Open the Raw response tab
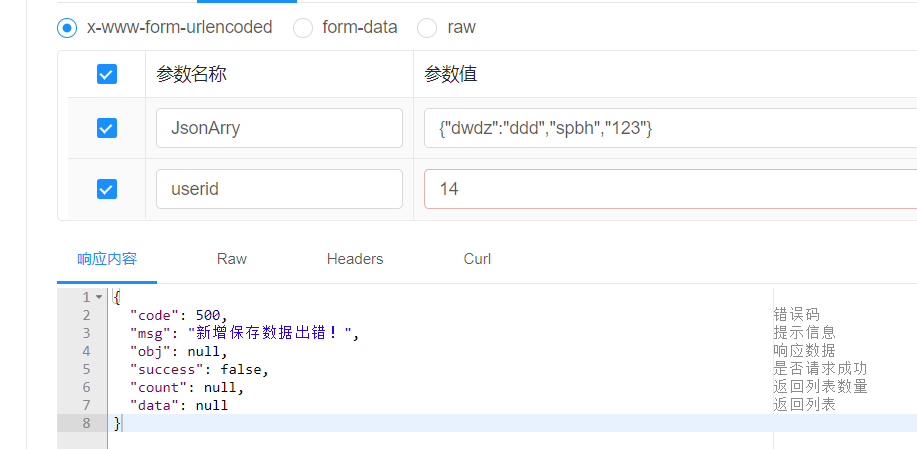Screen dimensions: 917x449 click(232, 259)
